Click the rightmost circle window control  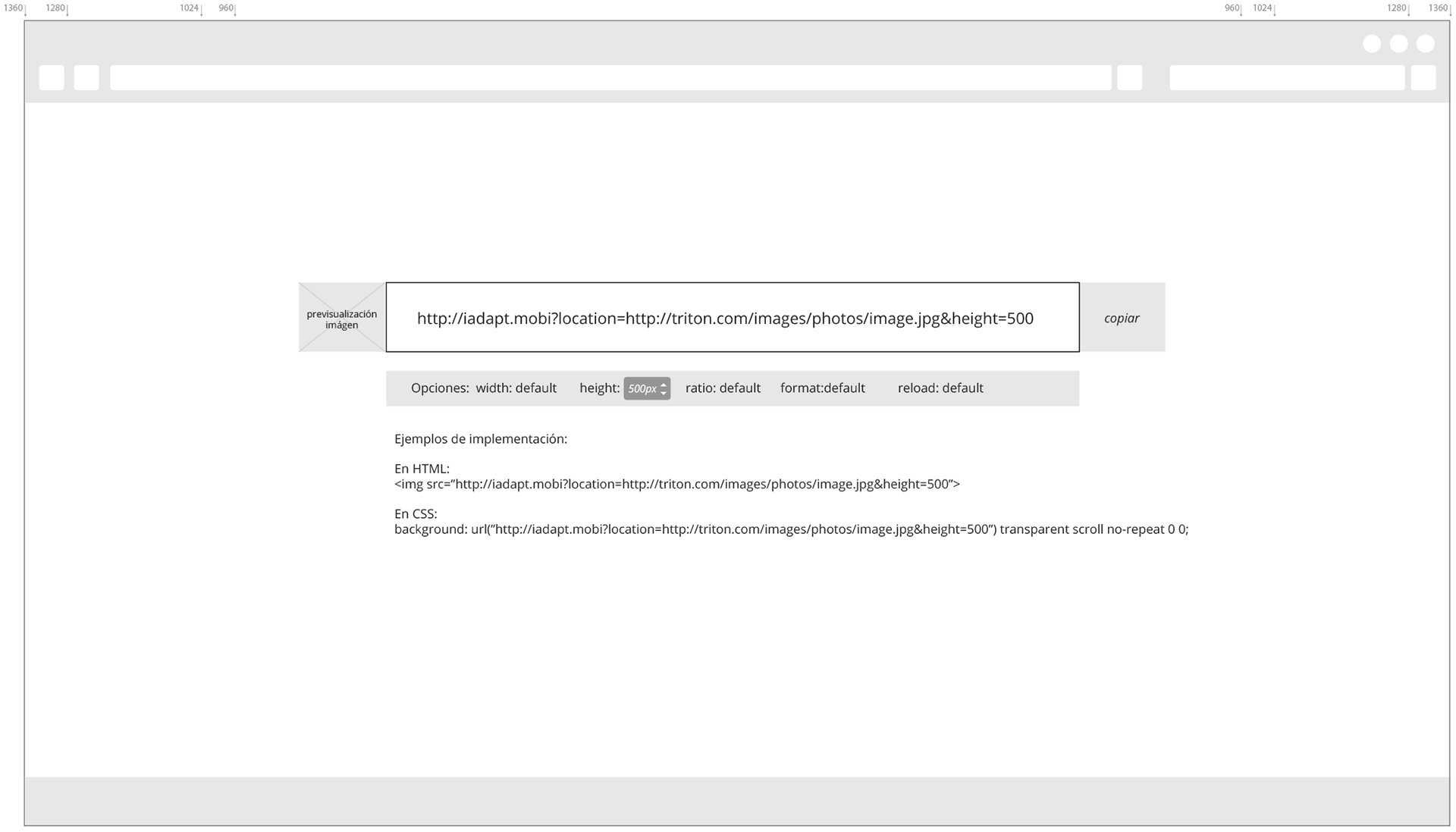pyautogui.click(x=1426, y=44)
